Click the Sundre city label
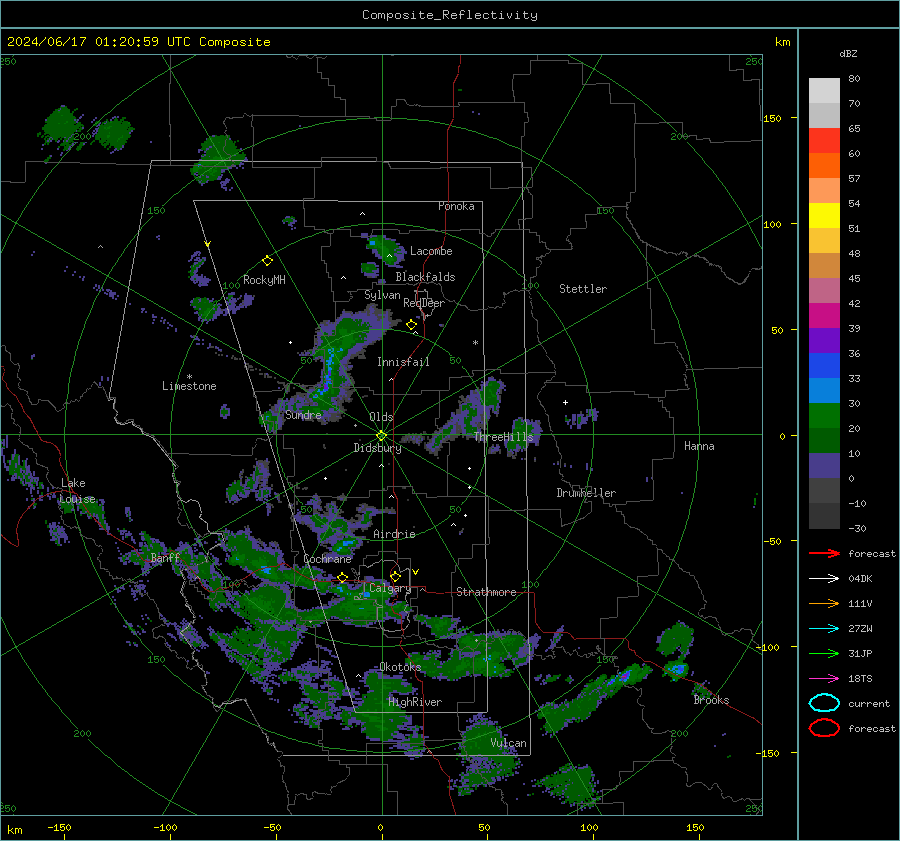The width and height of the screenshot is (900, 841). click(303, 415)
